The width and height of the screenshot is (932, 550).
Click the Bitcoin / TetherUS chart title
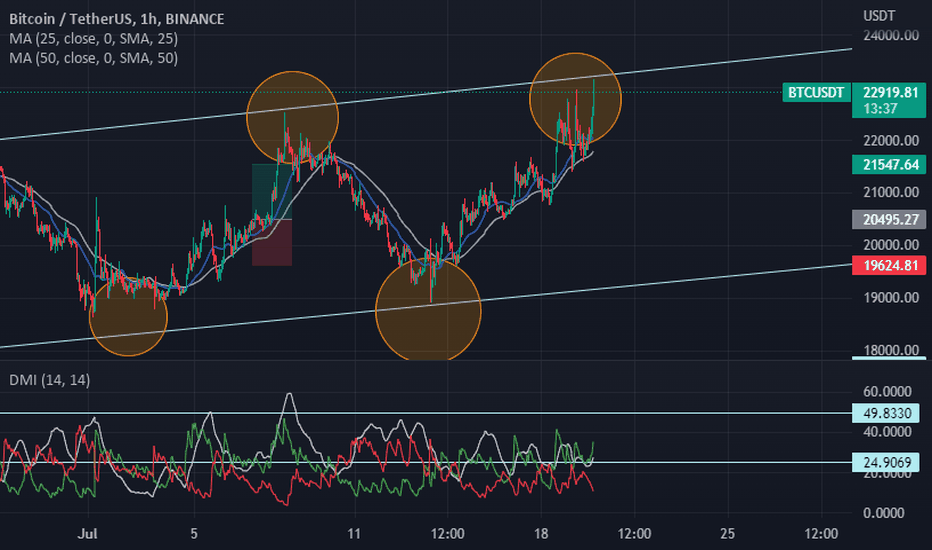pos(116,19)
